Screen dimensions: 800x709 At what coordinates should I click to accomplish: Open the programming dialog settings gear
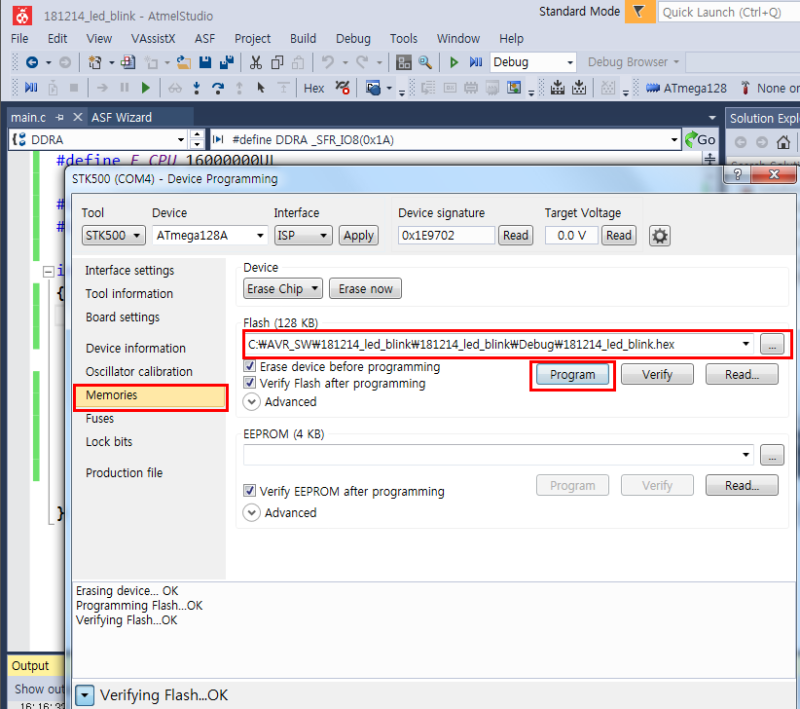click(x=660, y=236)
